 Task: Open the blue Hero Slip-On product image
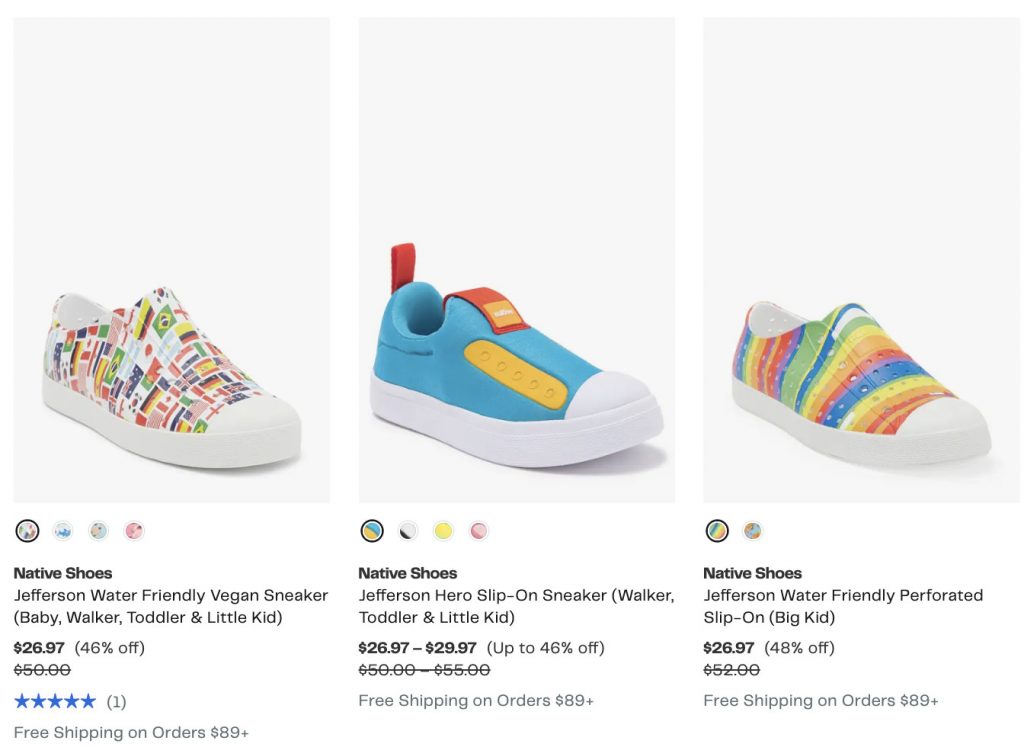(516, 260)
